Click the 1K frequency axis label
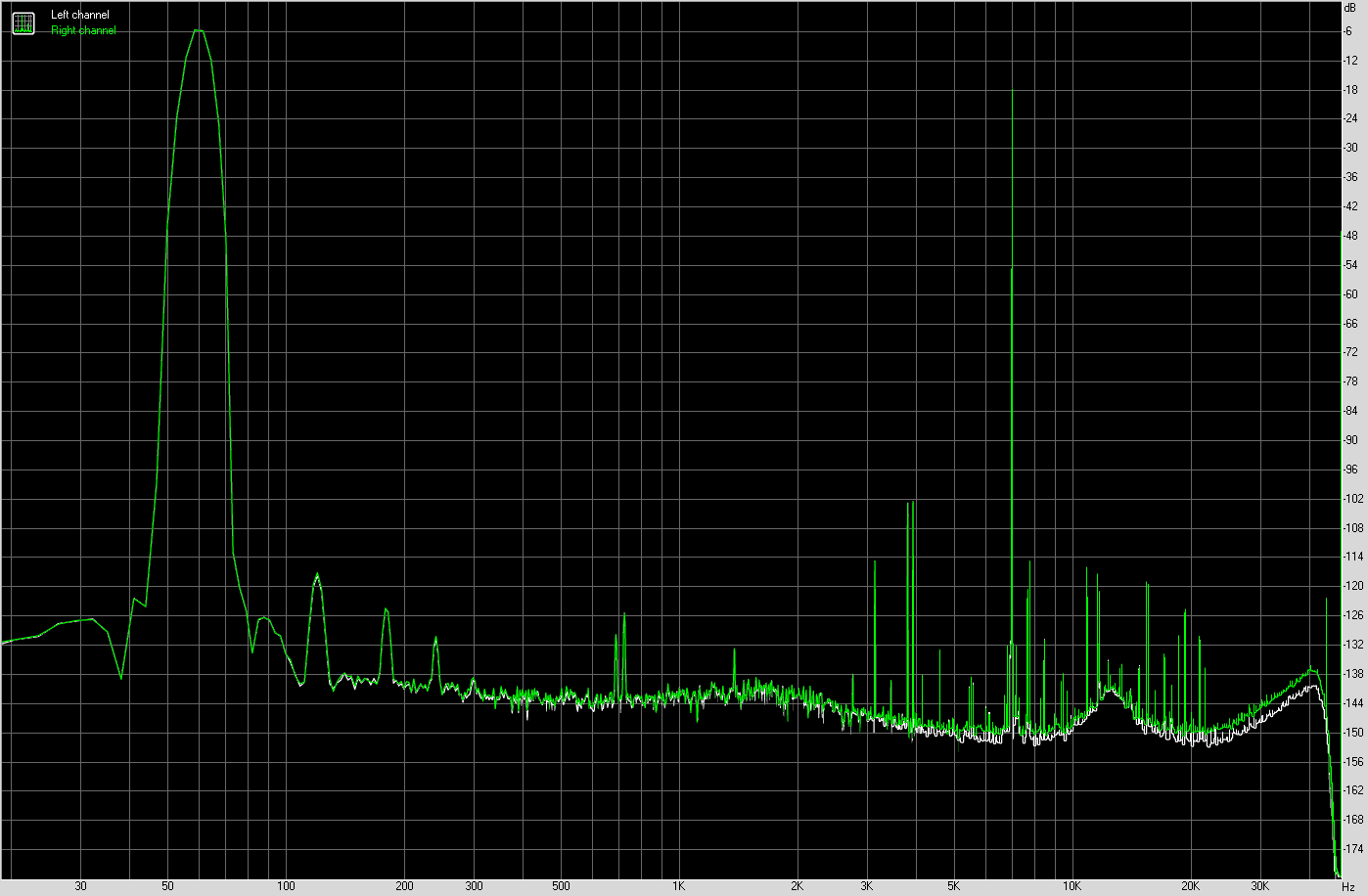 678,887
